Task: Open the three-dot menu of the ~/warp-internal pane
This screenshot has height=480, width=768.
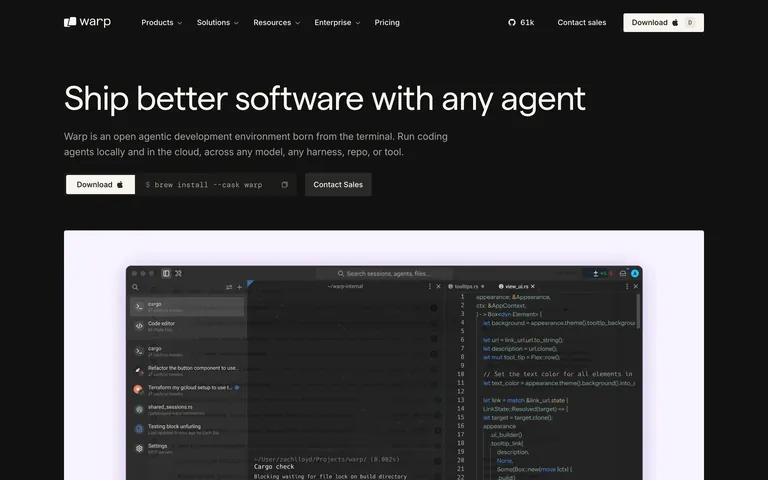Action: [x=430, y=287]
